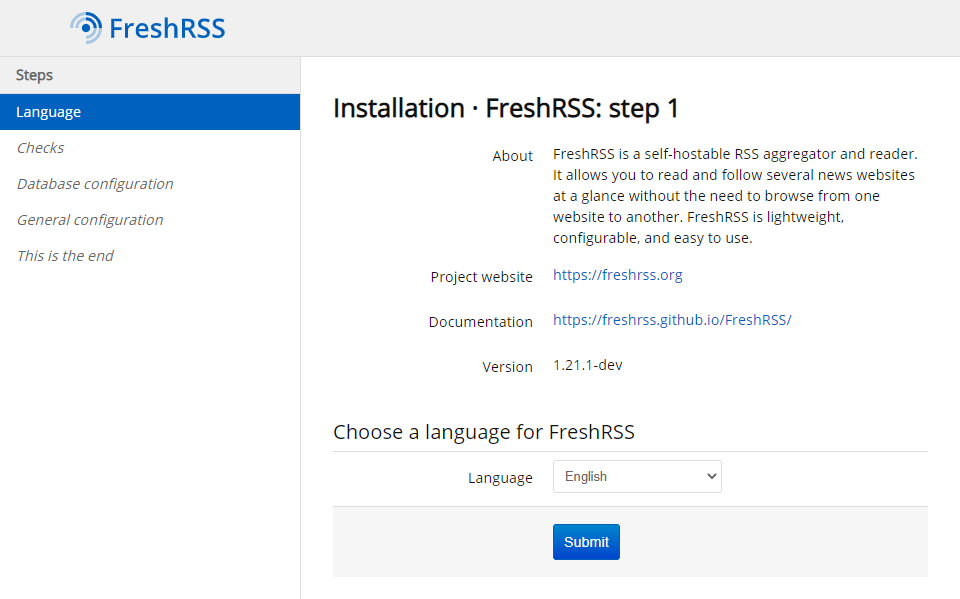Select the highlighted Language step
Image resolution: width=960 pixels, height=599 pixels.
click(x=48, y=111)
